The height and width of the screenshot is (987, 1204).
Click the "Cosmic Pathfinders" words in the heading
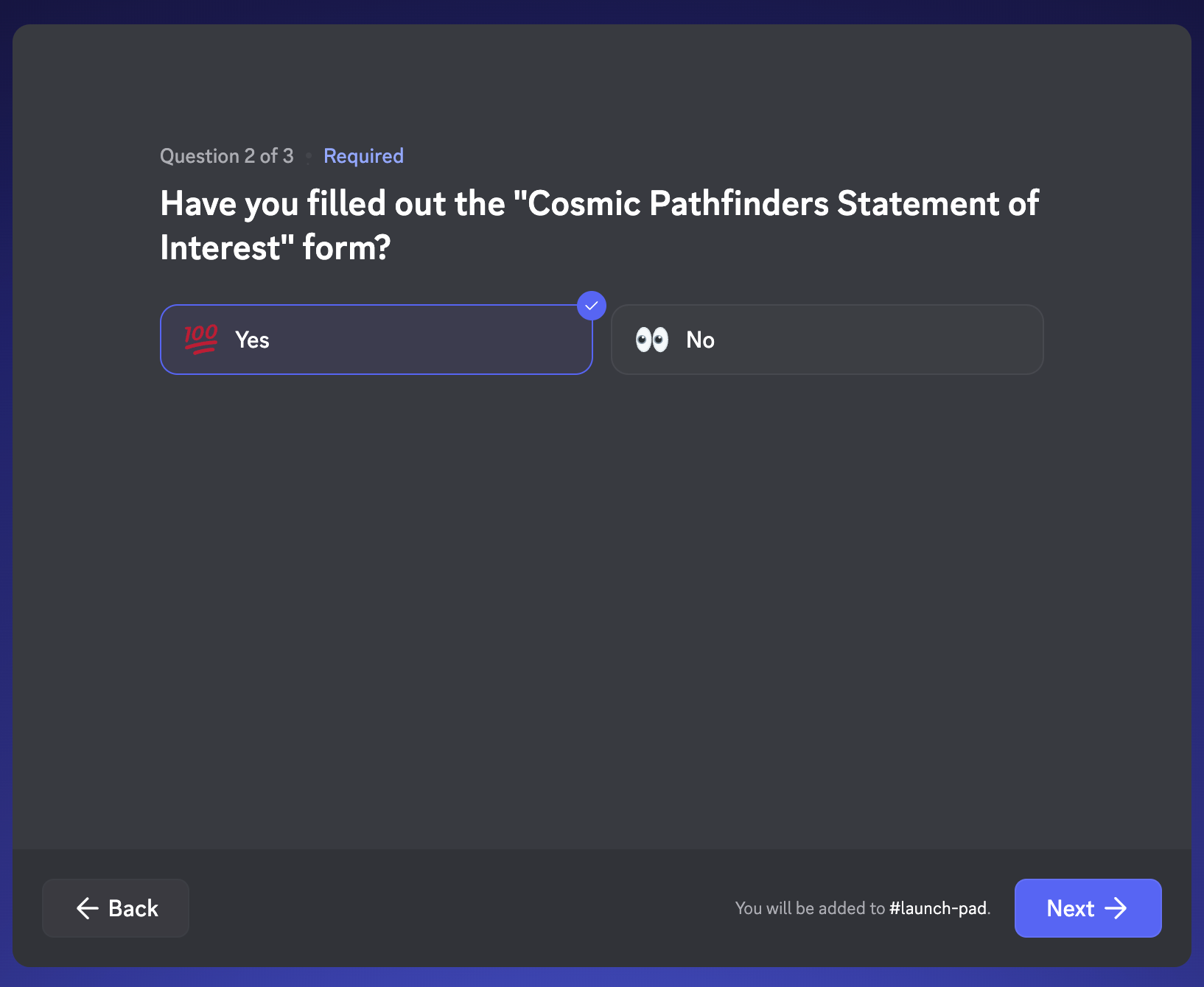click(679, 204)
